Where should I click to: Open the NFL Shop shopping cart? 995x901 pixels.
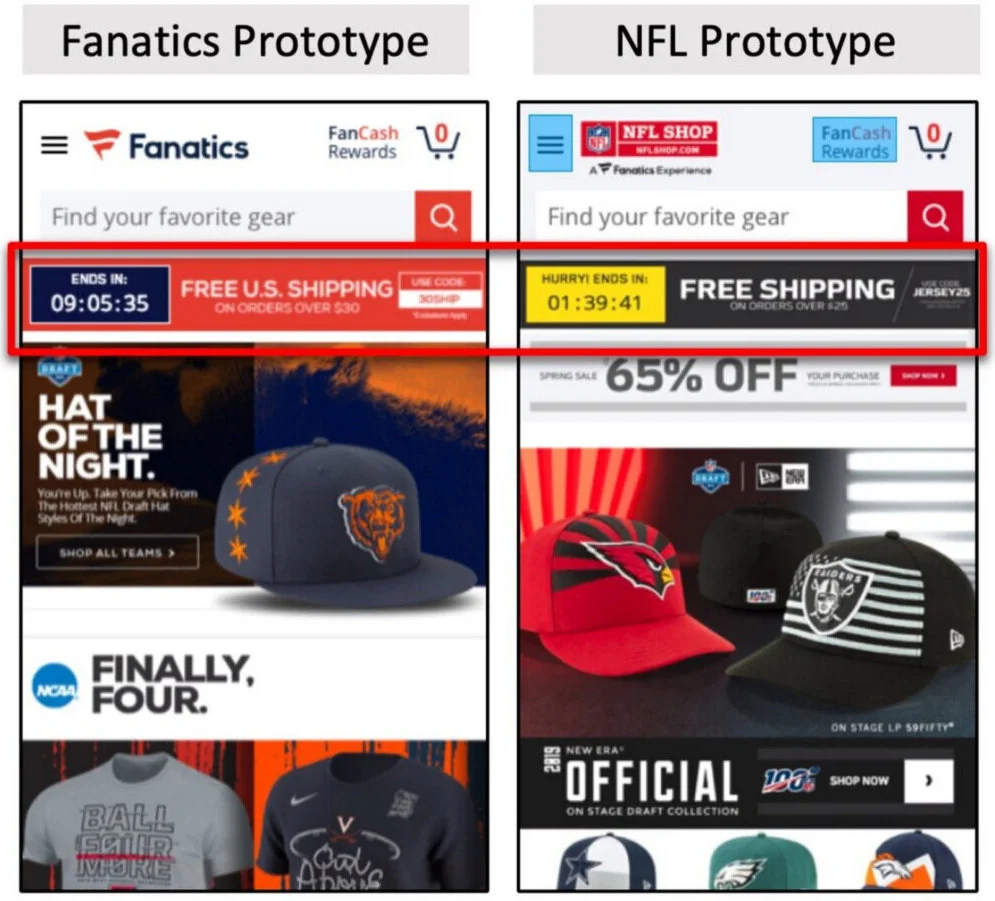pos(931,141)
